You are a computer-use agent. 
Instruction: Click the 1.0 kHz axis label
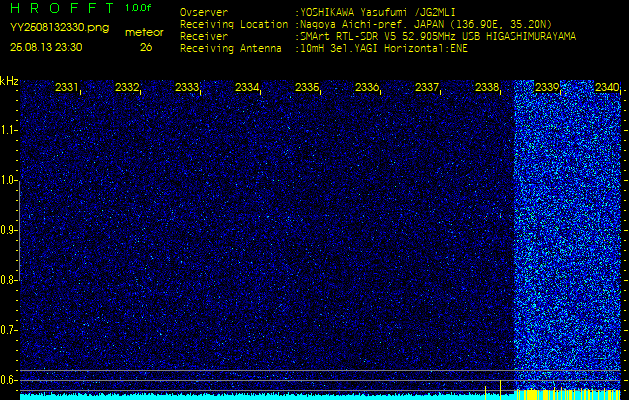tap(8, 181)
